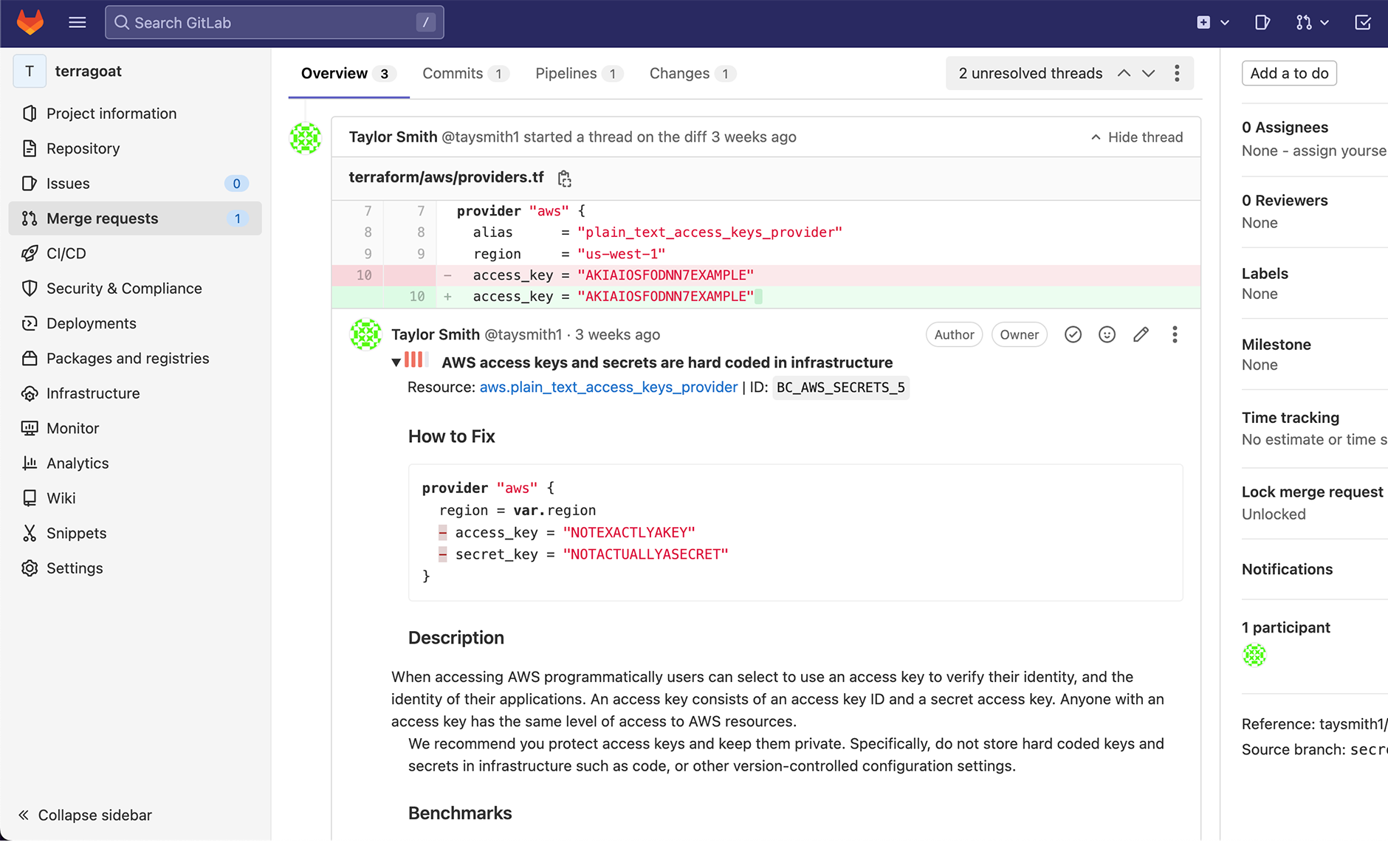Open the issues icon in the top navigation bar
Viewport: 1388px width, 868px height.
1262,22
